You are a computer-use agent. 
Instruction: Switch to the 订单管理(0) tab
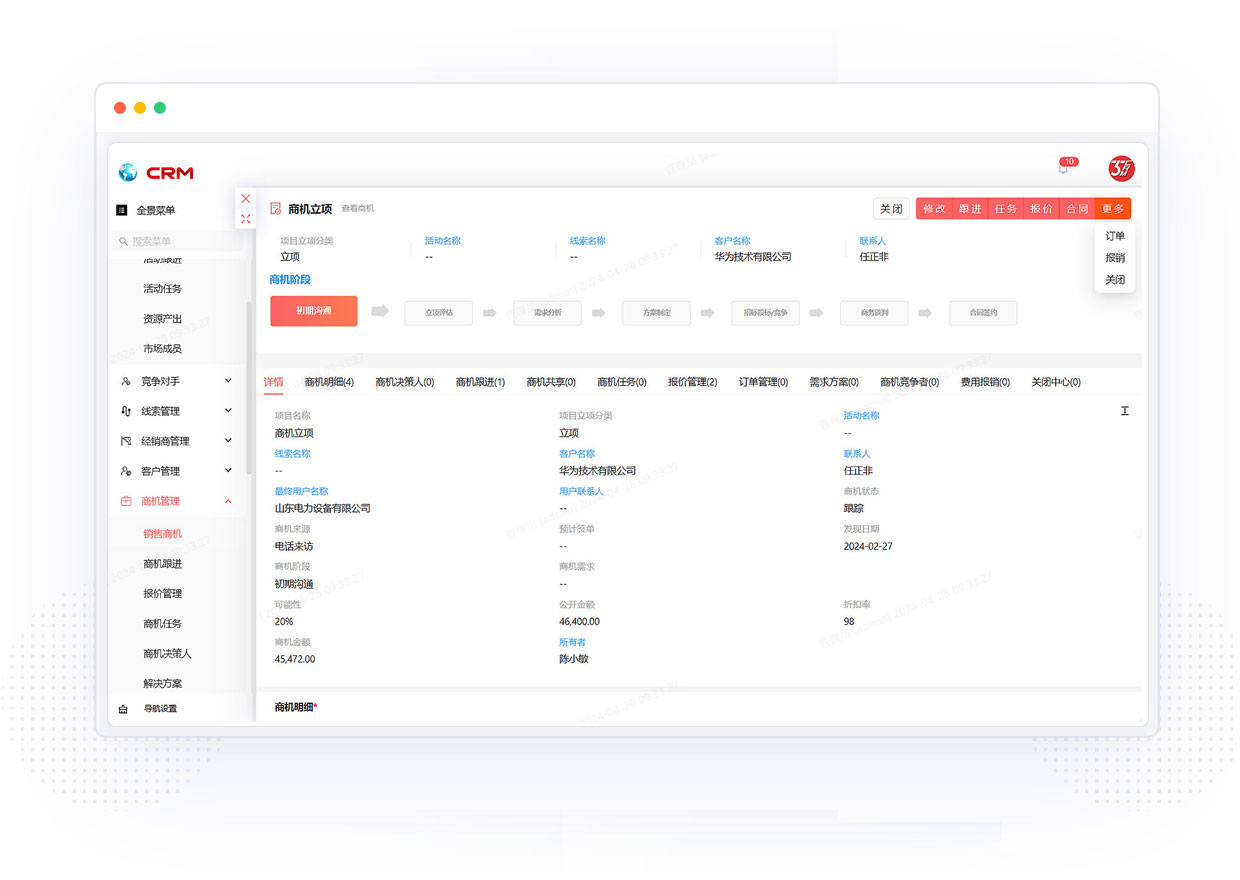point(763,382)
